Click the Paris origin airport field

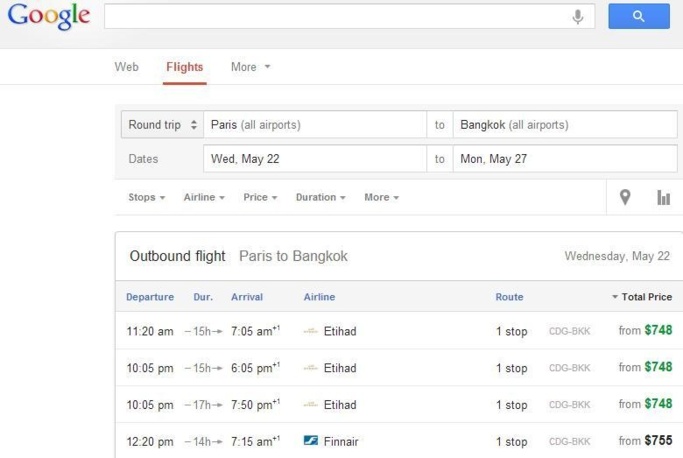click(x=315, y=125)
